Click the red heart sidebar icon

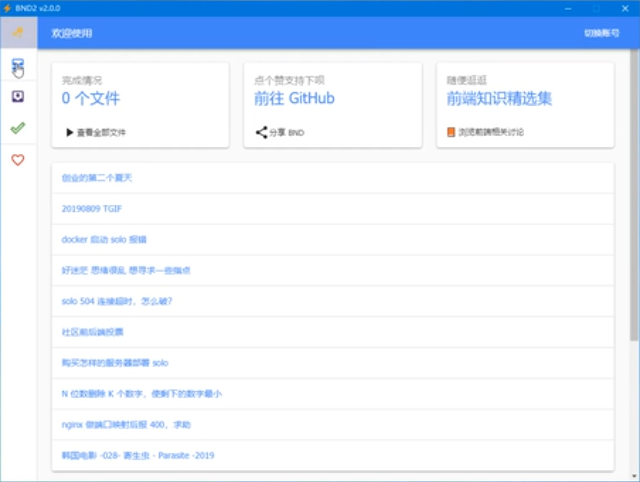(18, 160)
